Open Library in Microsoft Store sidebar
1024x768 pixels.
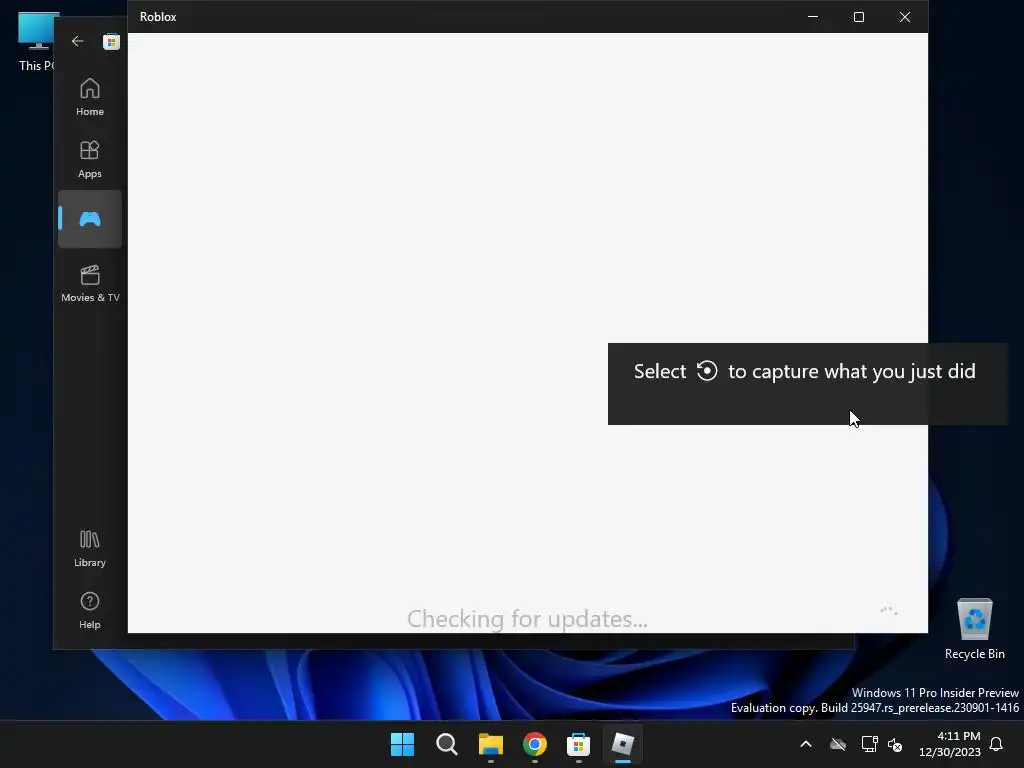89,549
